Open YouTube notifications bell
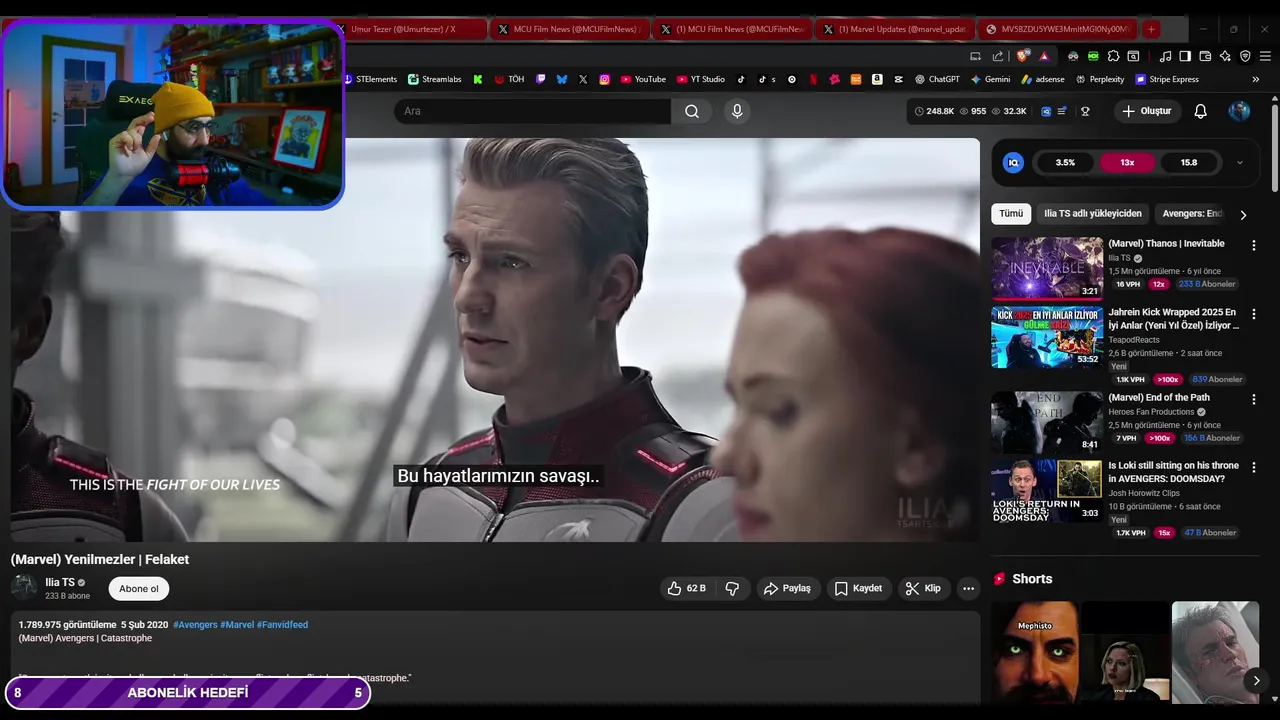1280x720 pixels. [x=1200, y=111]
